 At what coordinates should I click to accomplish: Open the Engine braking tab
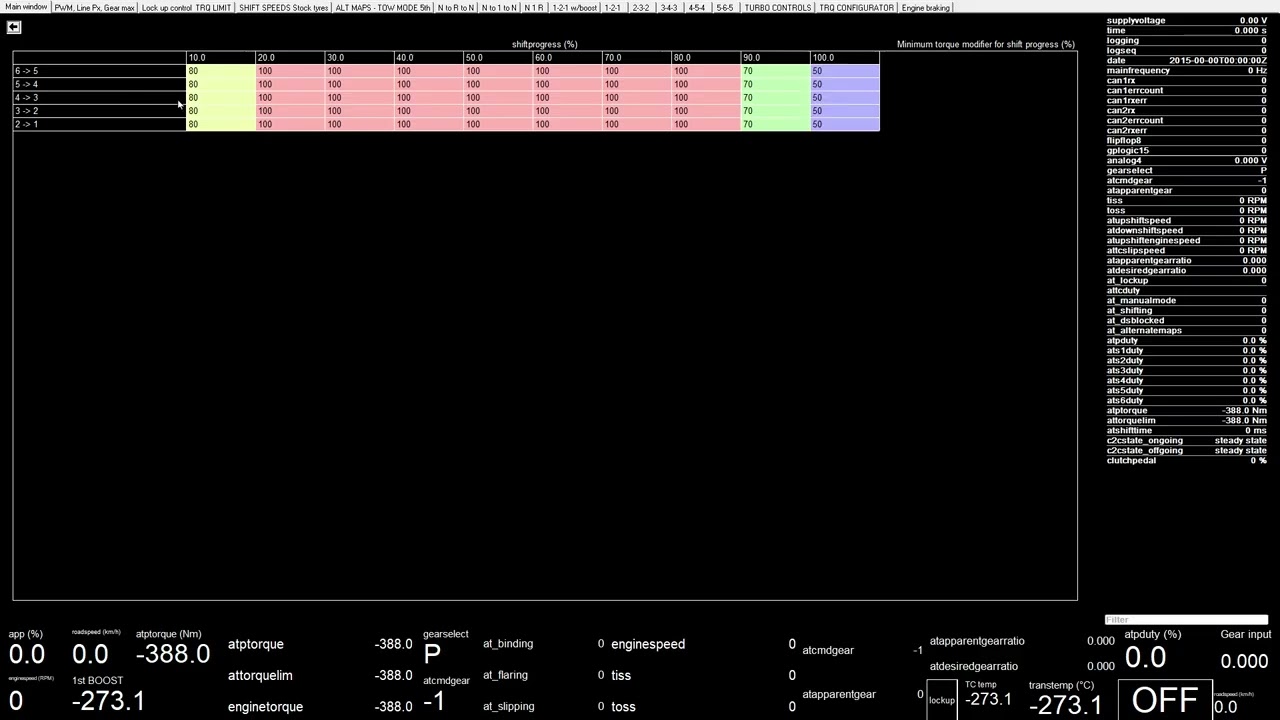(x=926, y=8)
